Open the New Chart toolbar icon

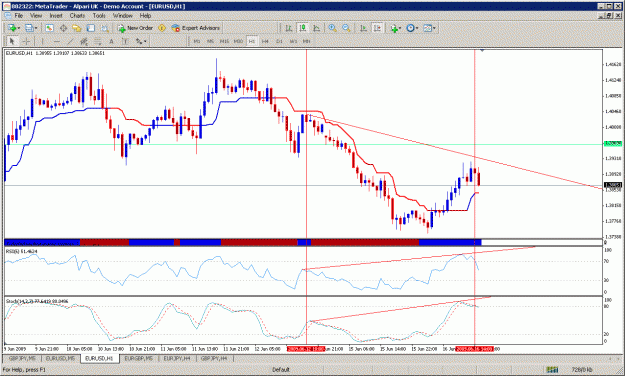[11, 28]
